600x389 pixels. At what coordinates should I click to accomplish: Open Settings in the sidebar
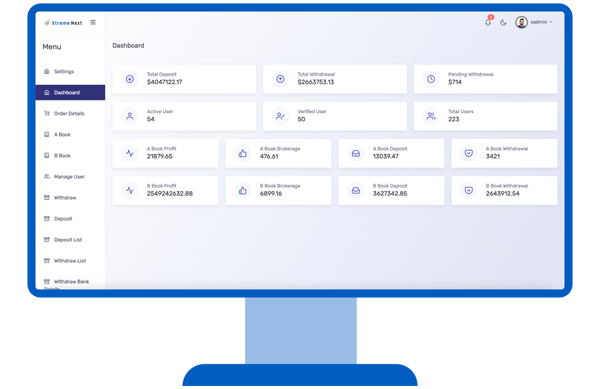point(70,72)
